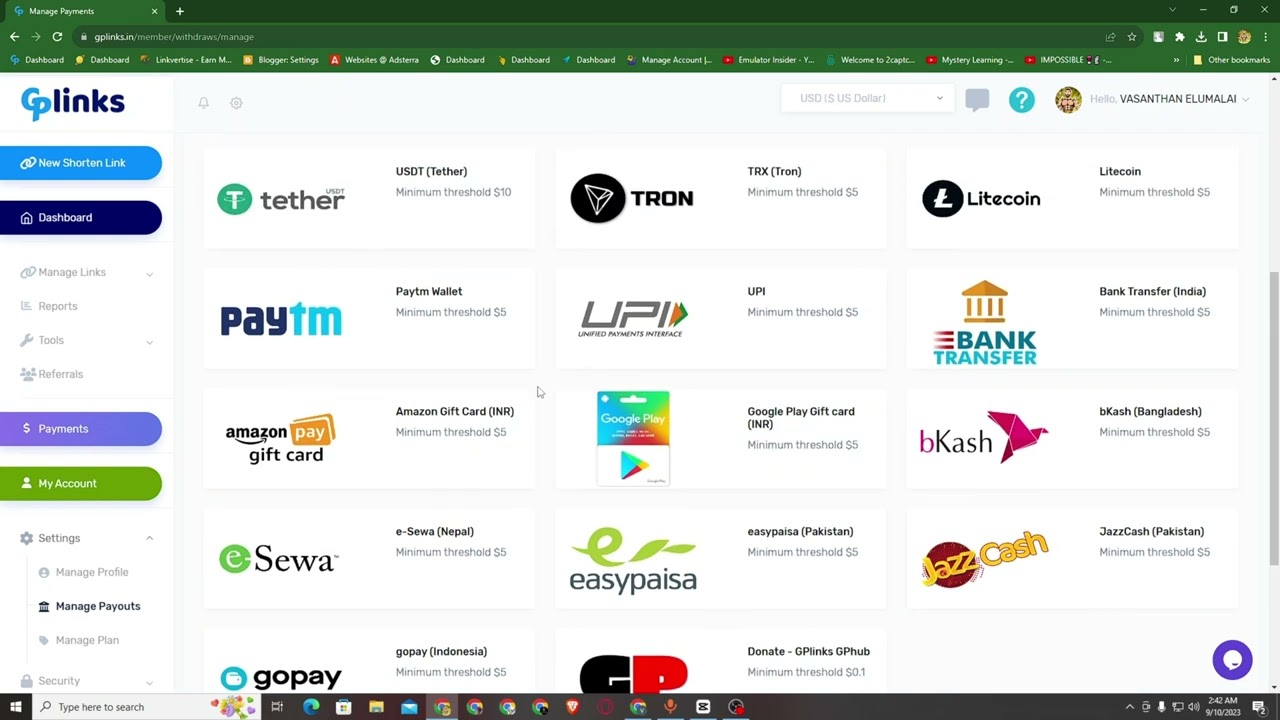The height and width of the screenshot is (720, 1280).
Task: Click the browser back arrow
Action: coord(14,37)
